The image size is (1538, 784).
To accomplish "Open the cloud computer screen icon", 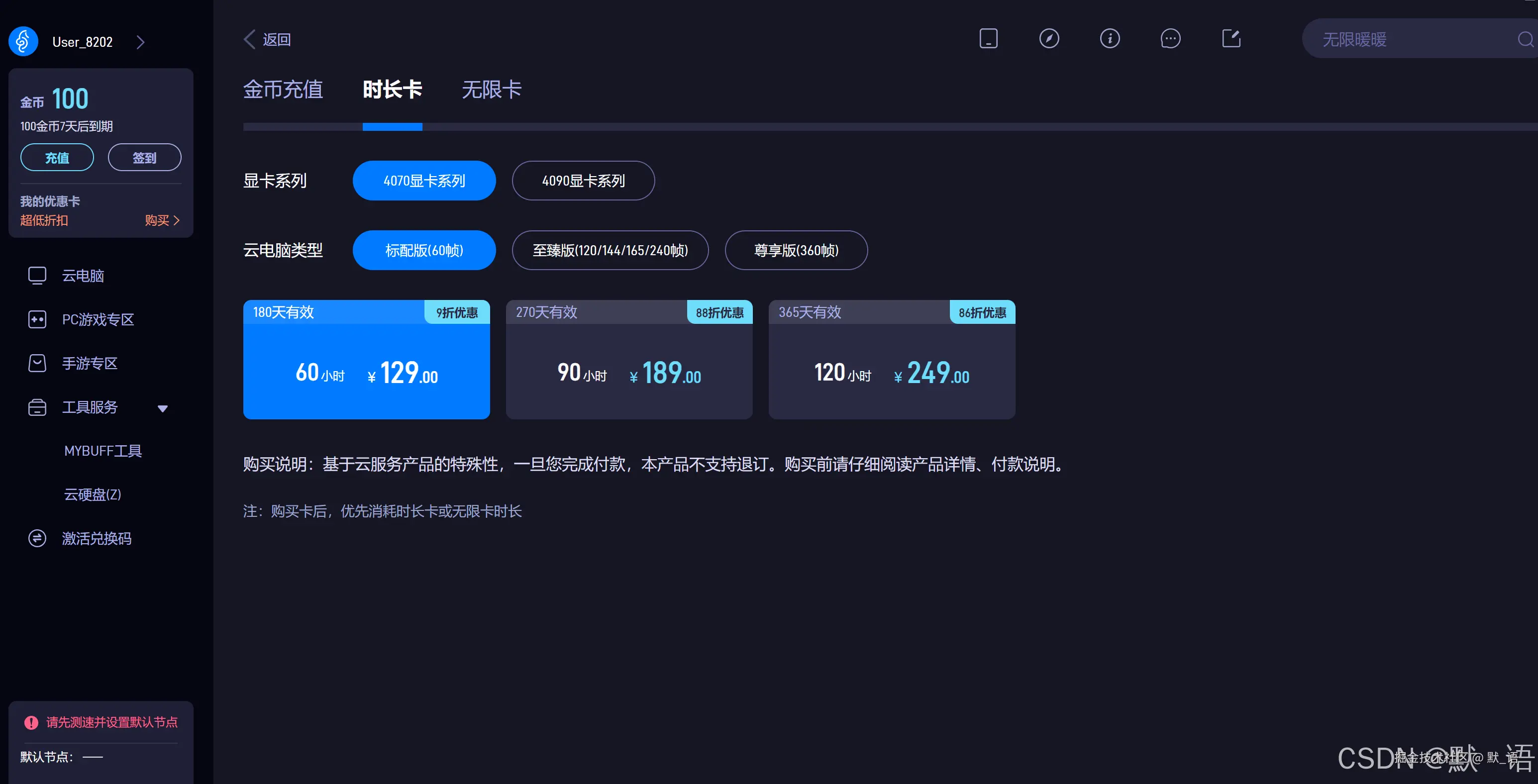I will 988,38.
